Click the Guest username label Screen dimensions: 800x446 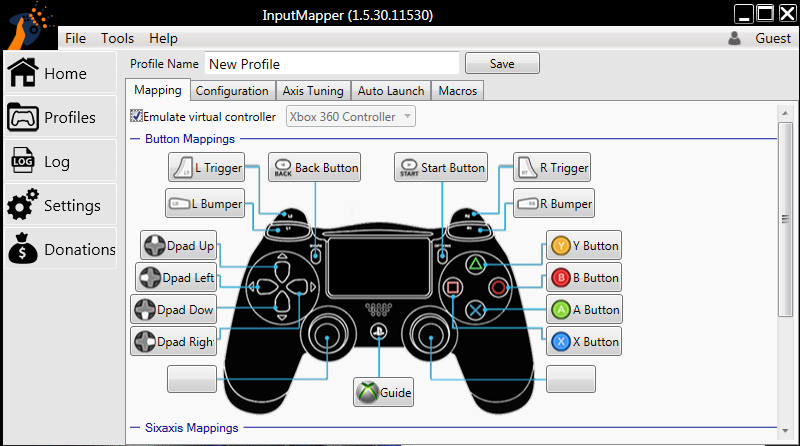click(x=772, y=38)
